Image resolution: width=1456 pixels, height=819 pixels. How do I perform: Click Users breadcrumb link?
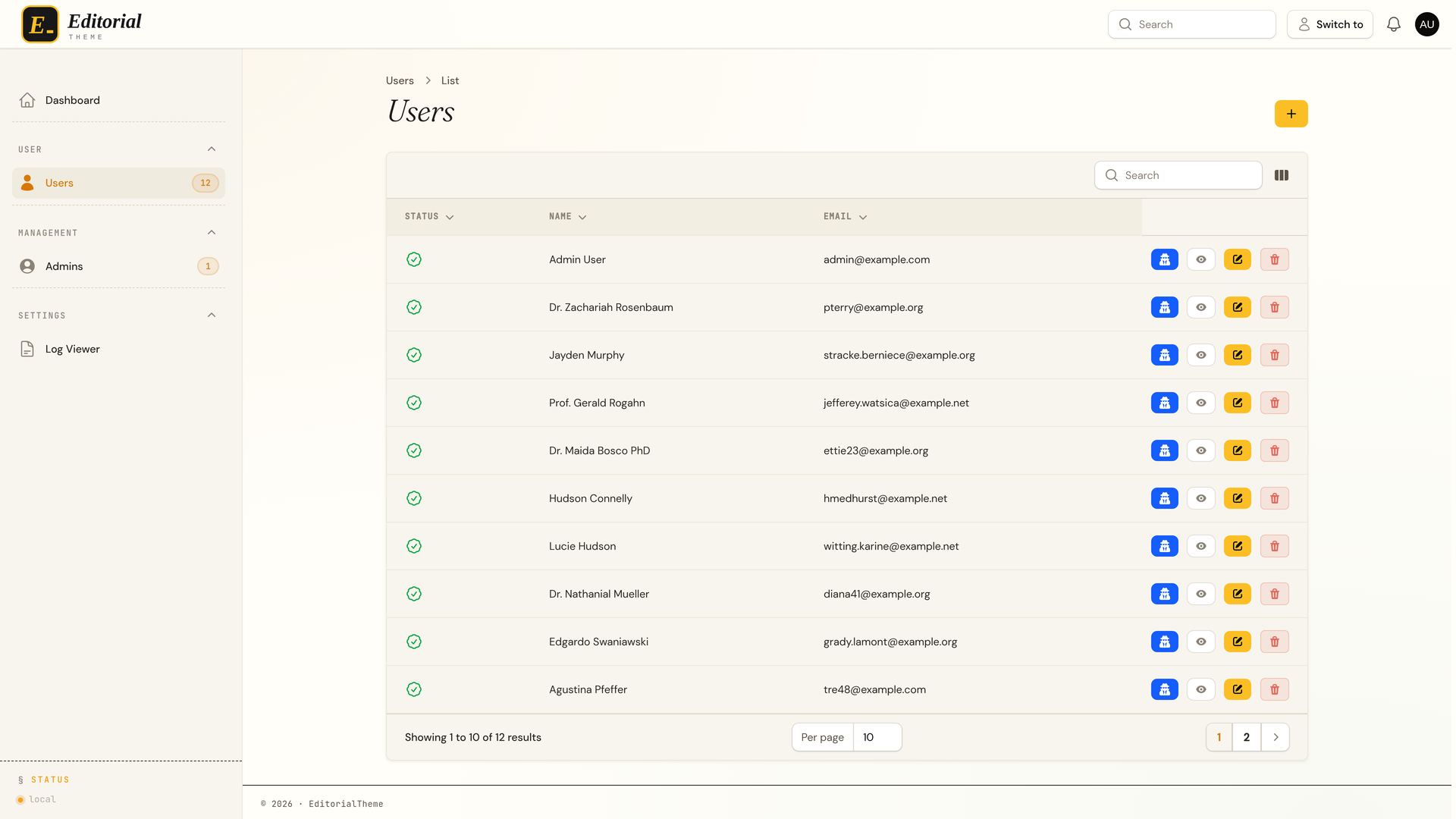click(400, 80)
